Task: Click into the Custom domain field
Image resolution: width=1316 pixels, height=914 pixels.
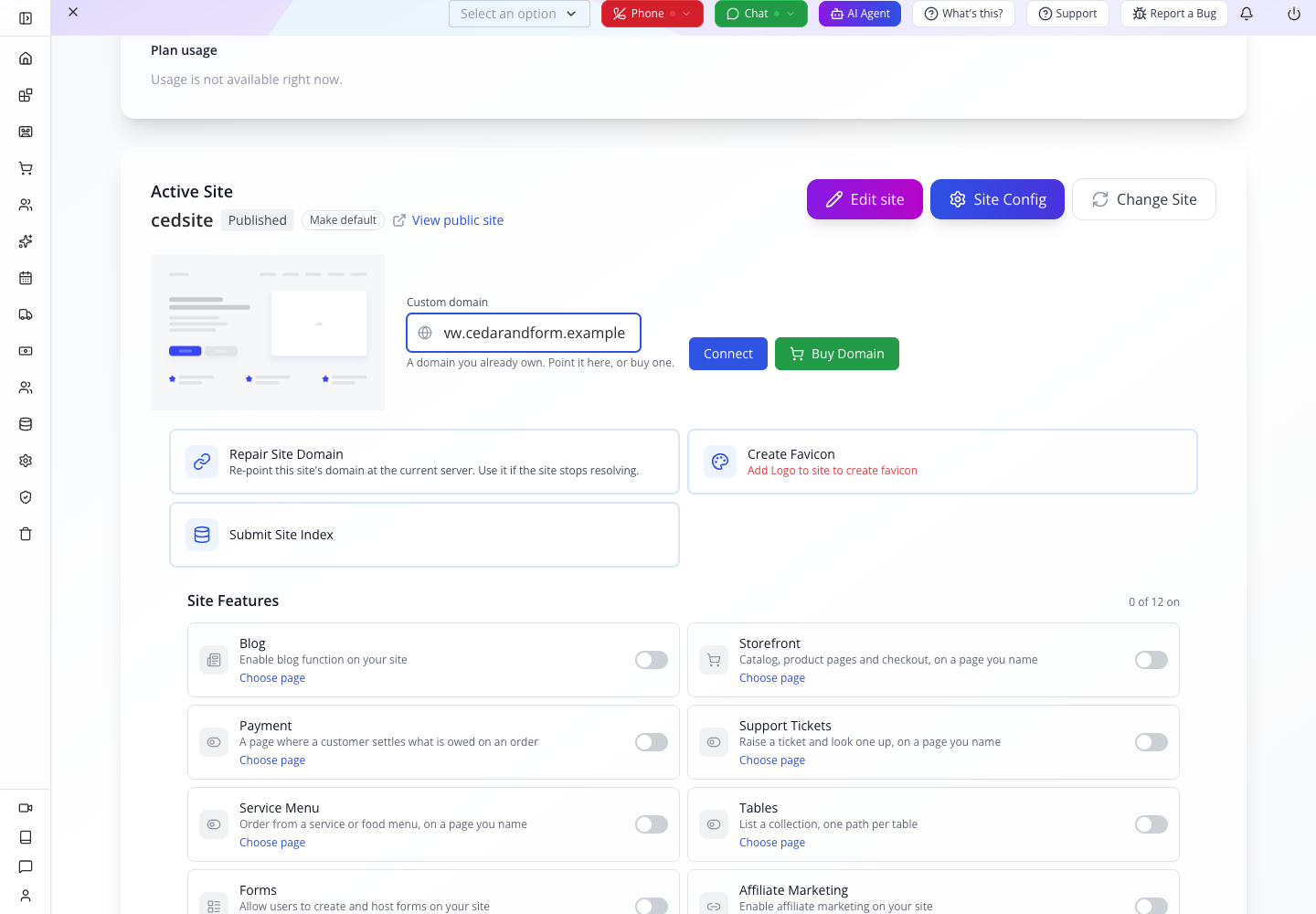Action: [x=524, y=333]
